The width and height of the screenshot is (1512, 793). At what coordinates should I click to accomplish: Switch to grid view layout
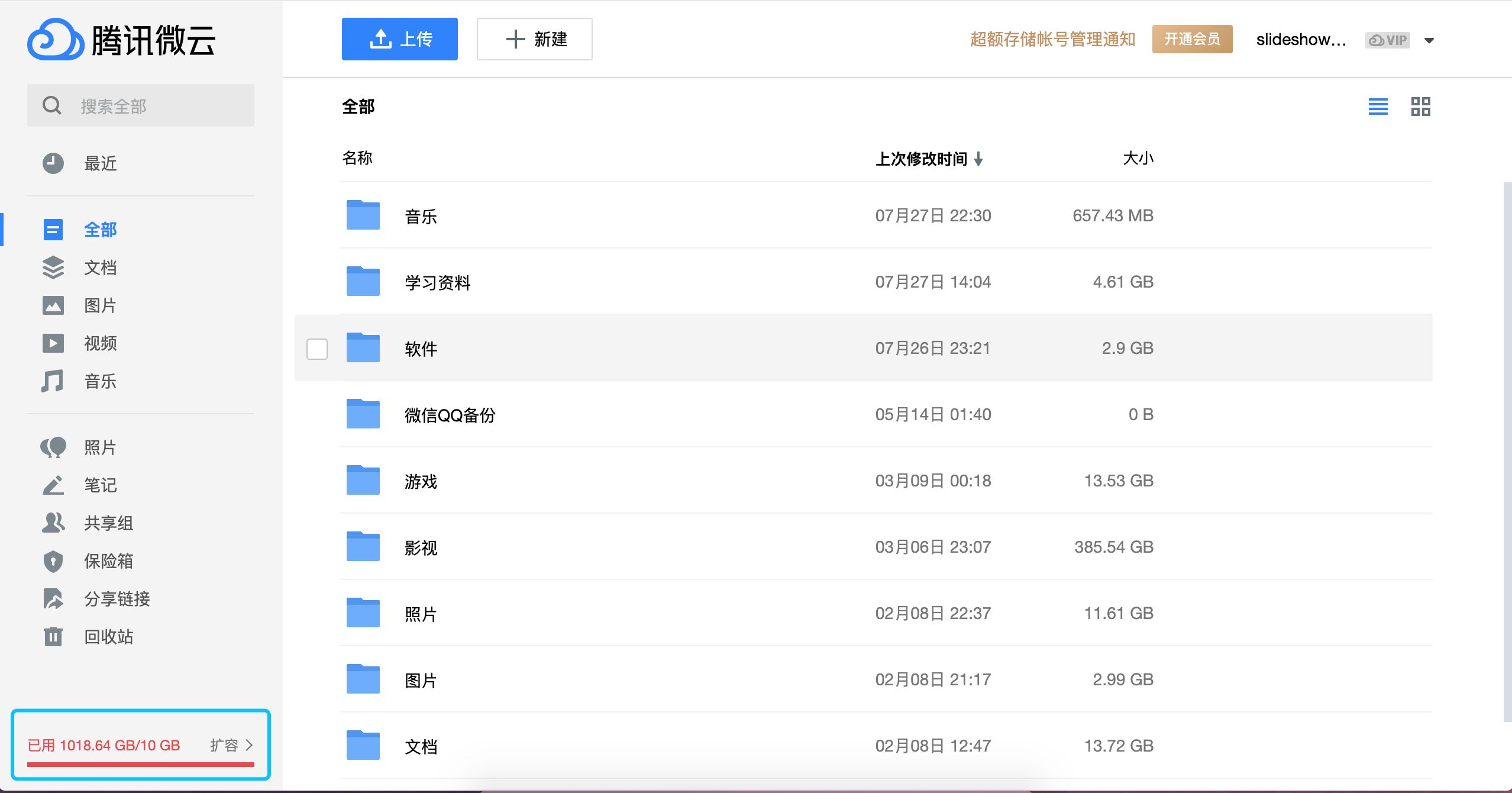[1420, 107]
